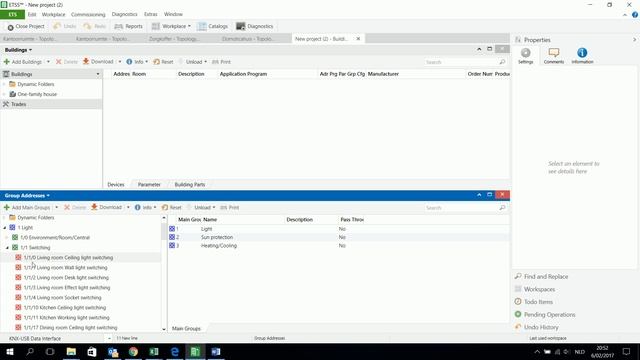Open Info dropdown in Buildings panel
The width and height of the screenshot is (640, 360).
click(137, 62)
